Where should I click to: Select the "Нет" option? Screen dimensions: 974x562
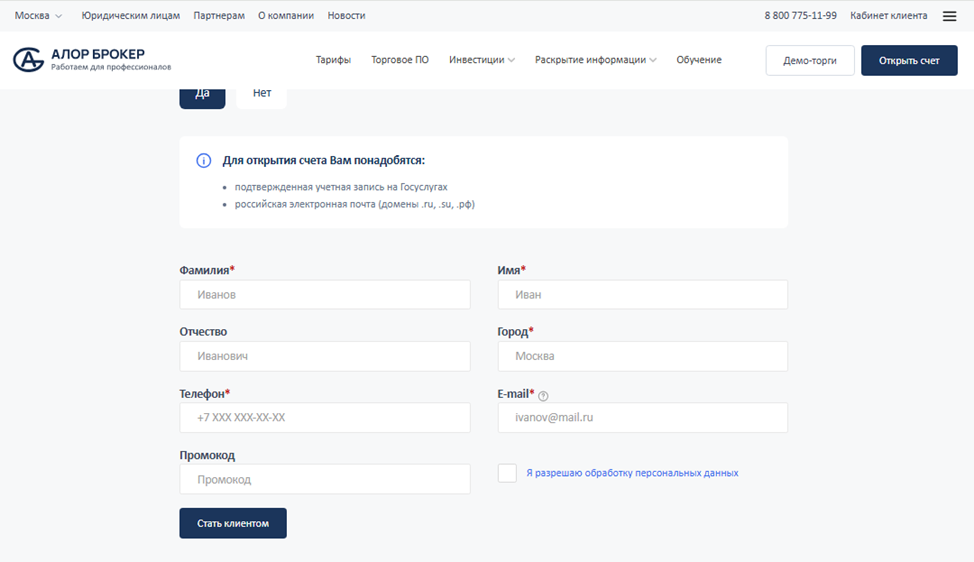coord(262,95)
